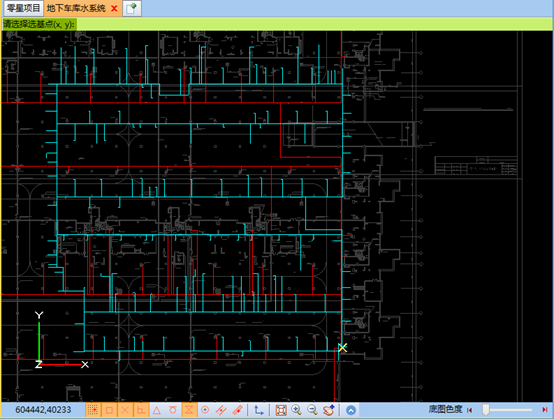Toggle the hourglass nearest snap icon
The image size is (554, 419).
pos(189,410)
